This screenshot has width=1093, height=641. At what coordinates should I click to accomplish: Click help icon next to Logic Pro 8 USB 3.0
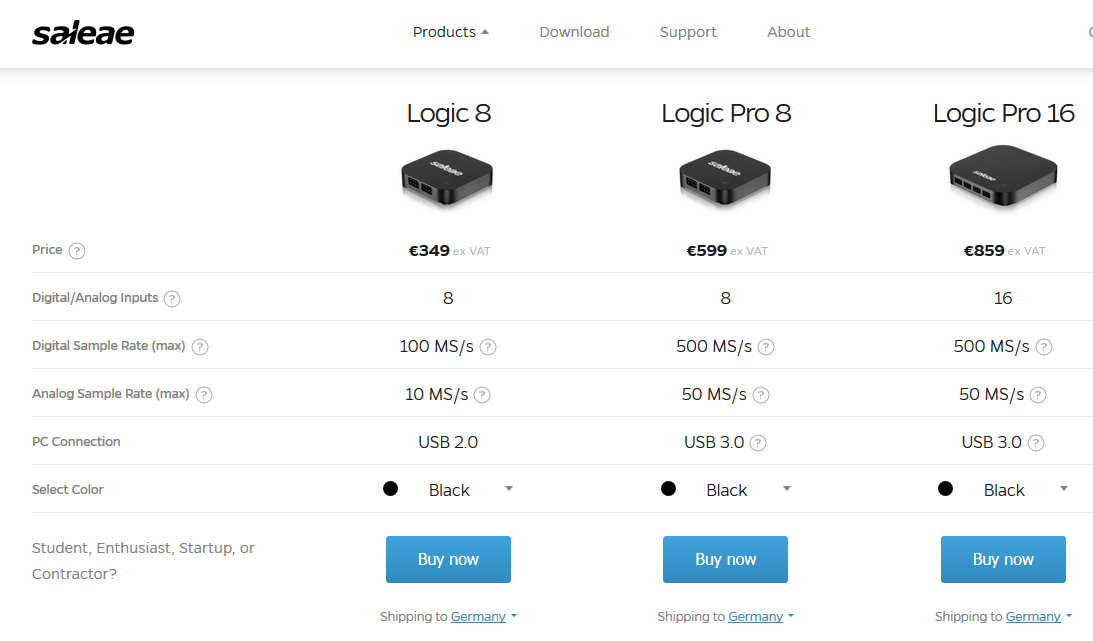[x=758, y=443]
